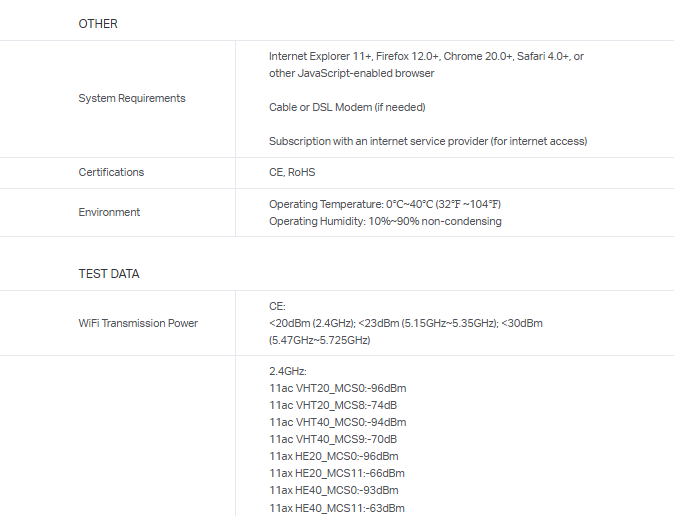Screen dimensions: 675x516
Task: Click the 11ax HE20_MCS0 sensitivity entry
Action: coord(333,456)
